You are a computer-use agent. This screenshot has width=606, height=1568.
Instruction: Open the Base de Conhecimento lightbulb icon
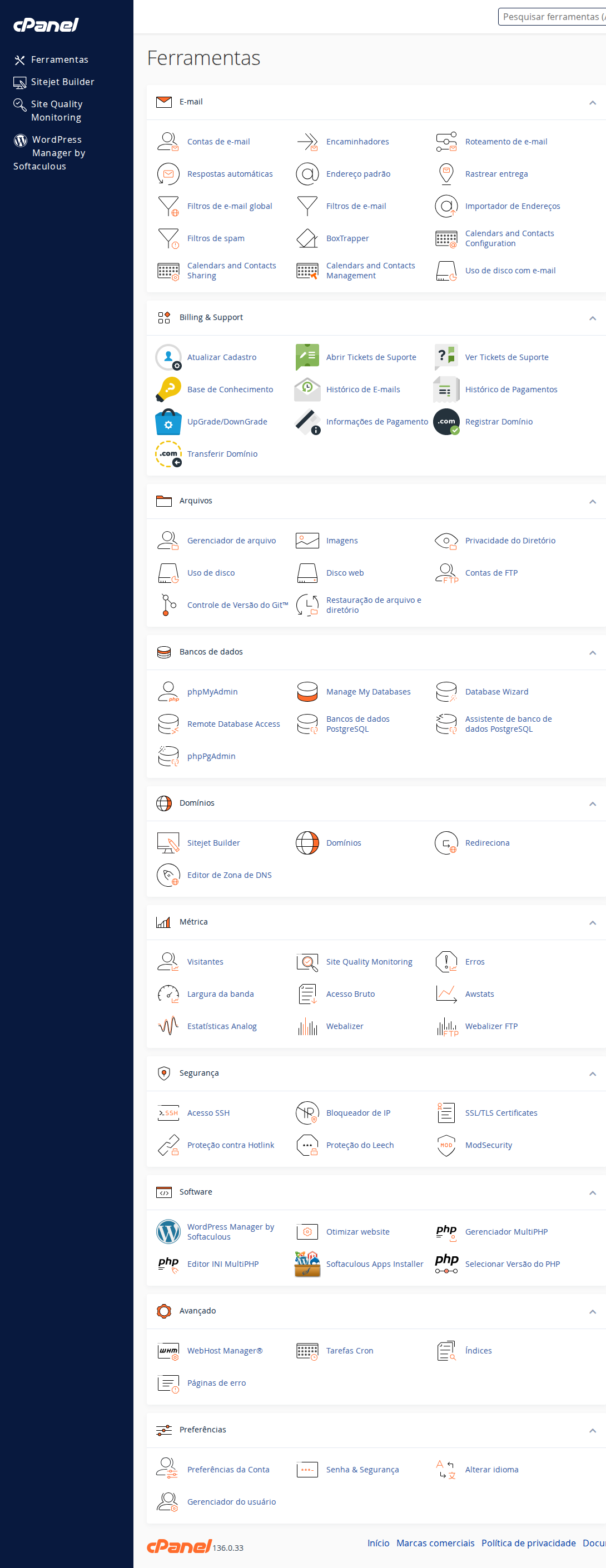point(168,389)
